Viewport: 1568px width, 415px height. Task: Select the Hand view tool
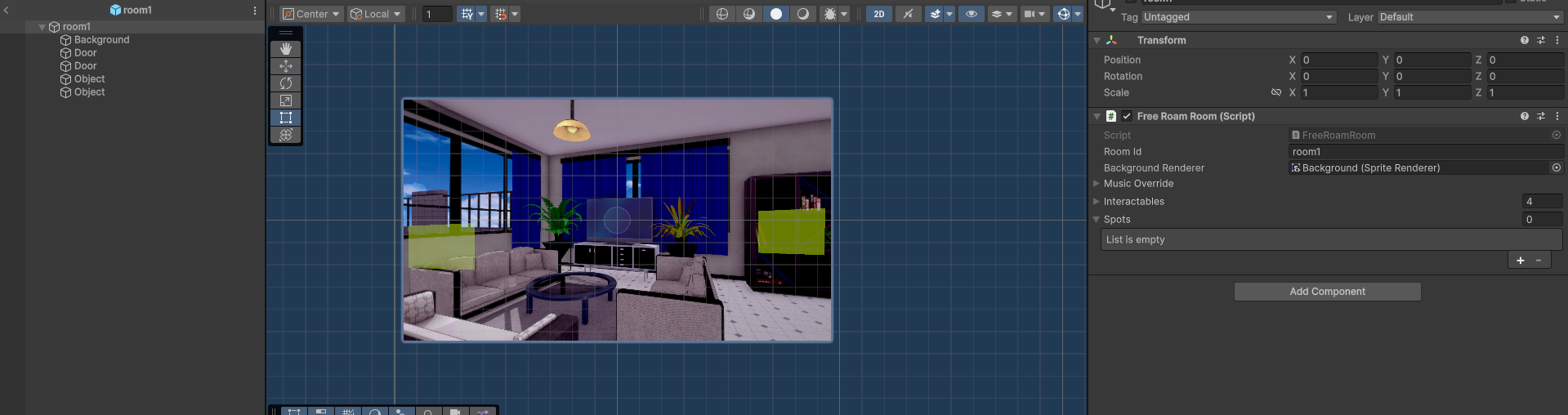click(286, 49)
